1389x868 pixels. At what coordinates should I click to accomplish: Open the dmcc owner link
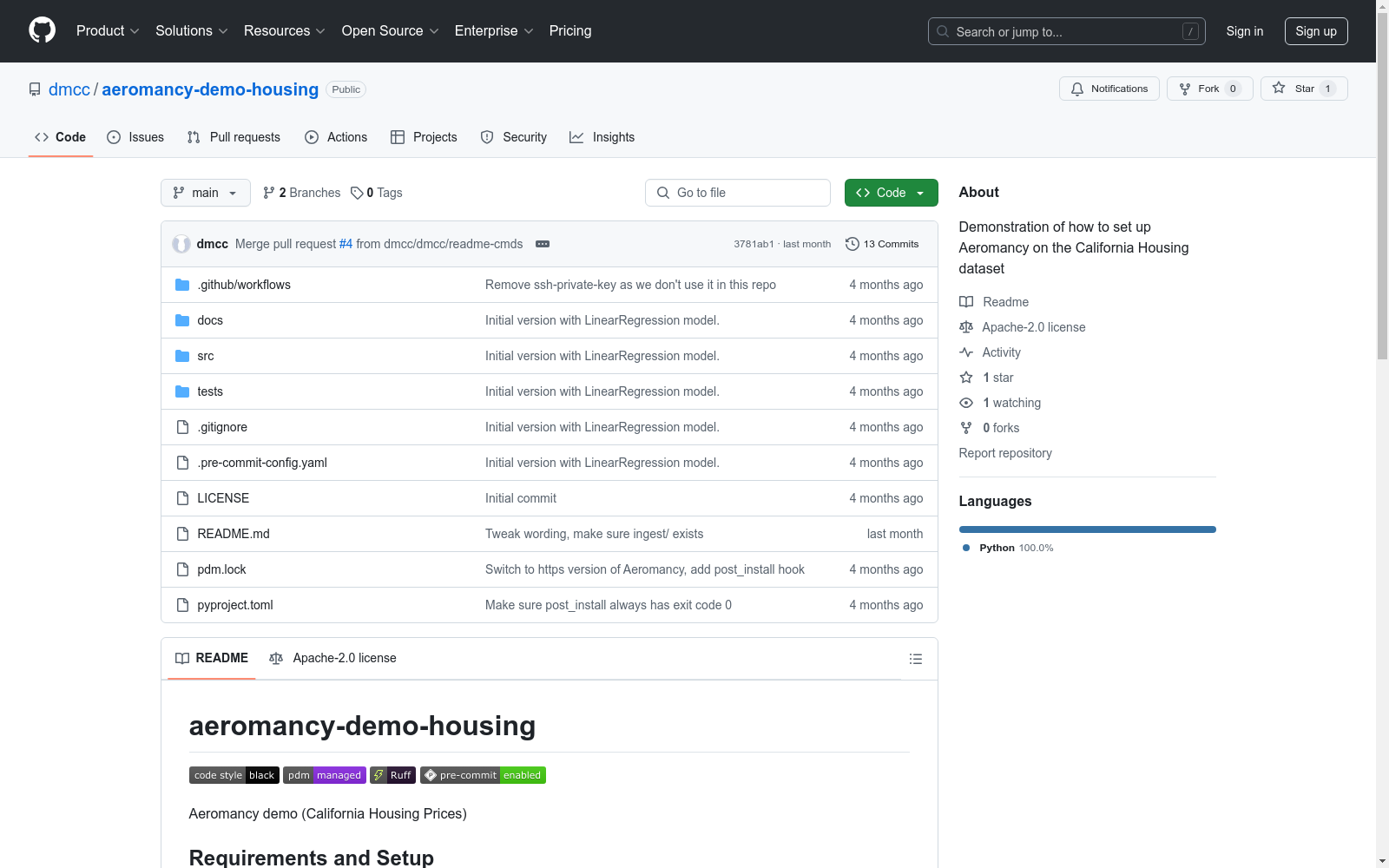tap(69, 89)
